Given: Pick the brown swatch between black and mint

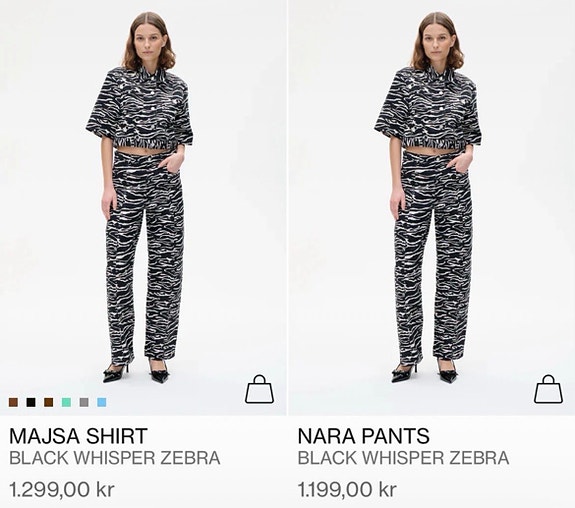Looking at the screenshot, I should [49, 402].
